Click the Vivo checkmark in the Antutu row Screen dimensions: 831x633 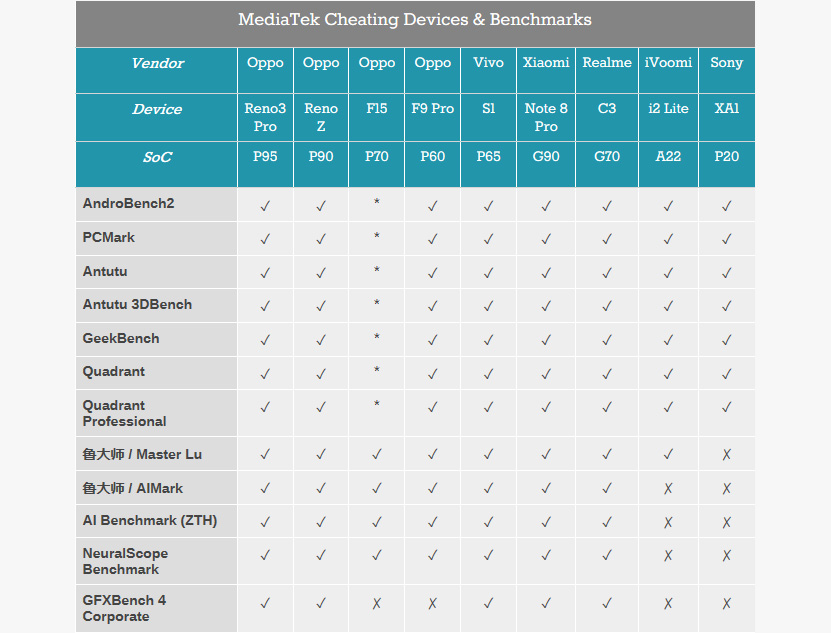(488, 273)
